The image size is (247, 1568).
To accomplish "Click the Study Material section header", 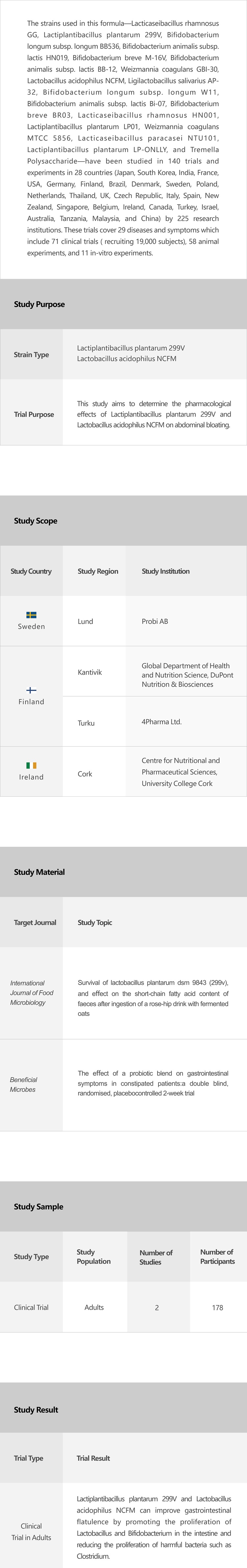I will (39, 872).
